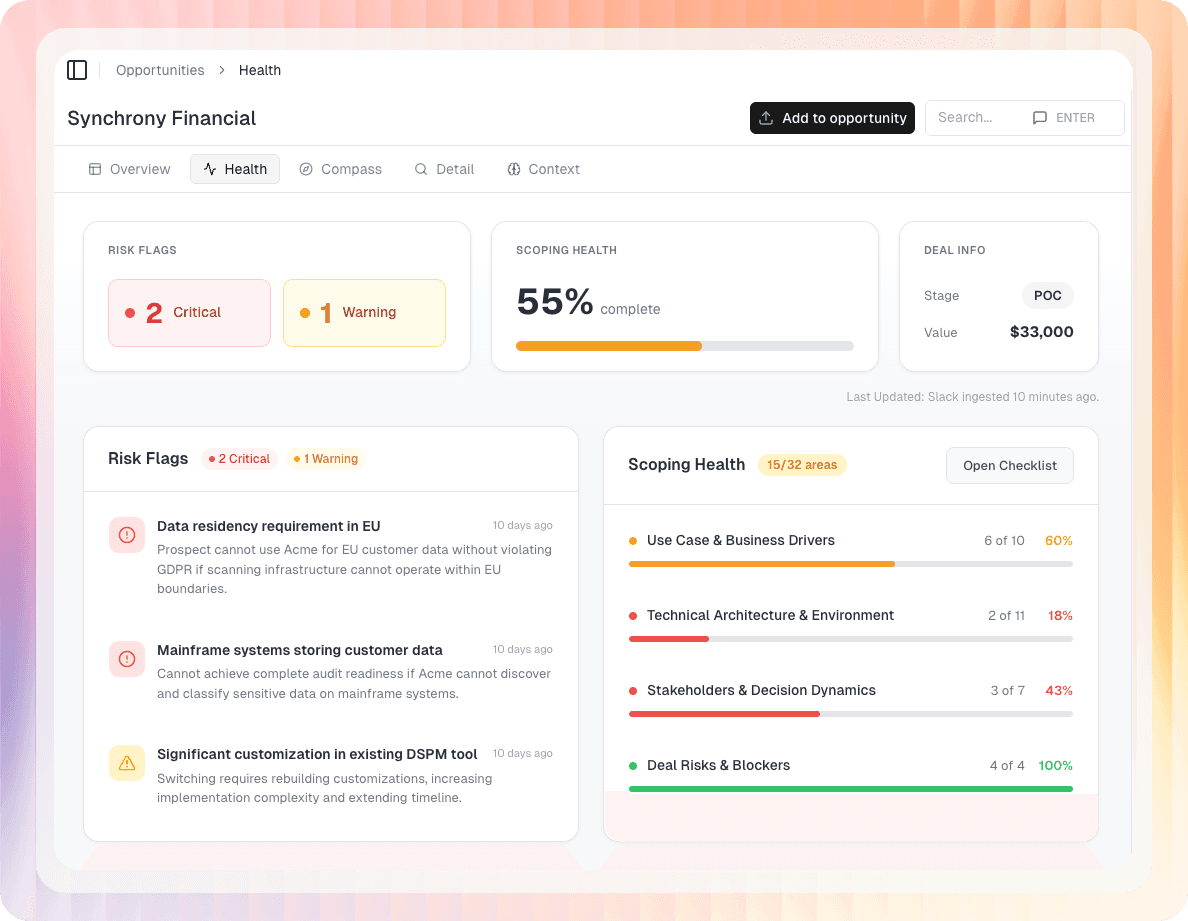Click the 18% percentage value

coord(1060,616)
